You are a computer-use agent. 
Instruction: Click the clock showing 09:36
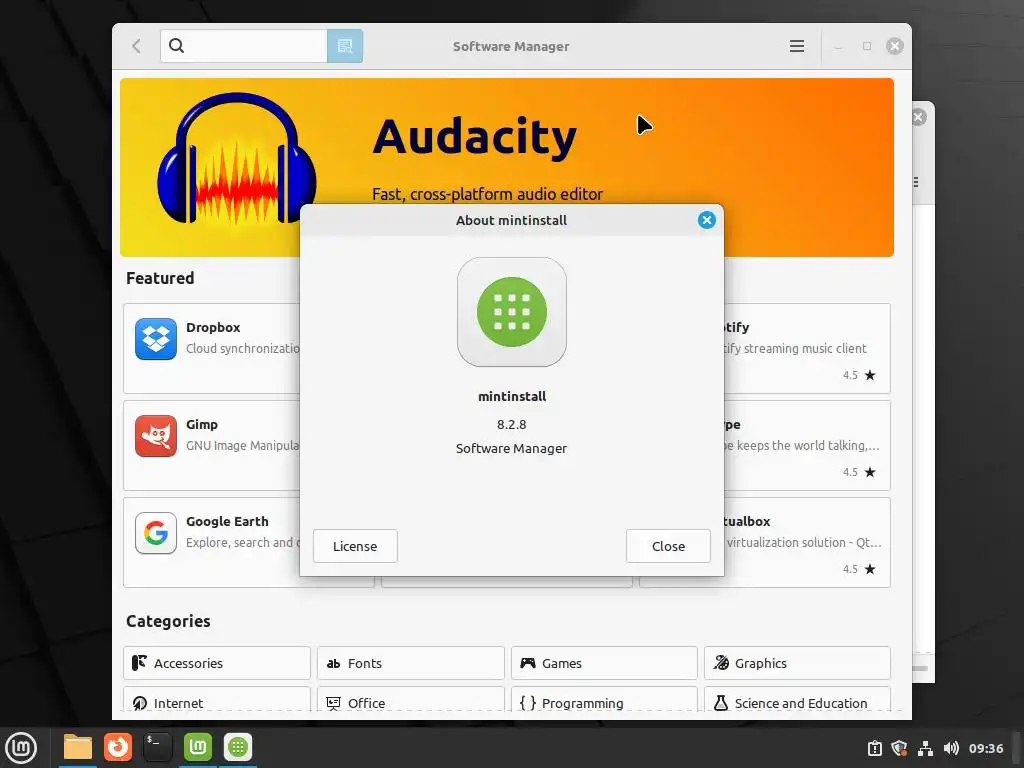pyautogui.click(x=986, y=748)
